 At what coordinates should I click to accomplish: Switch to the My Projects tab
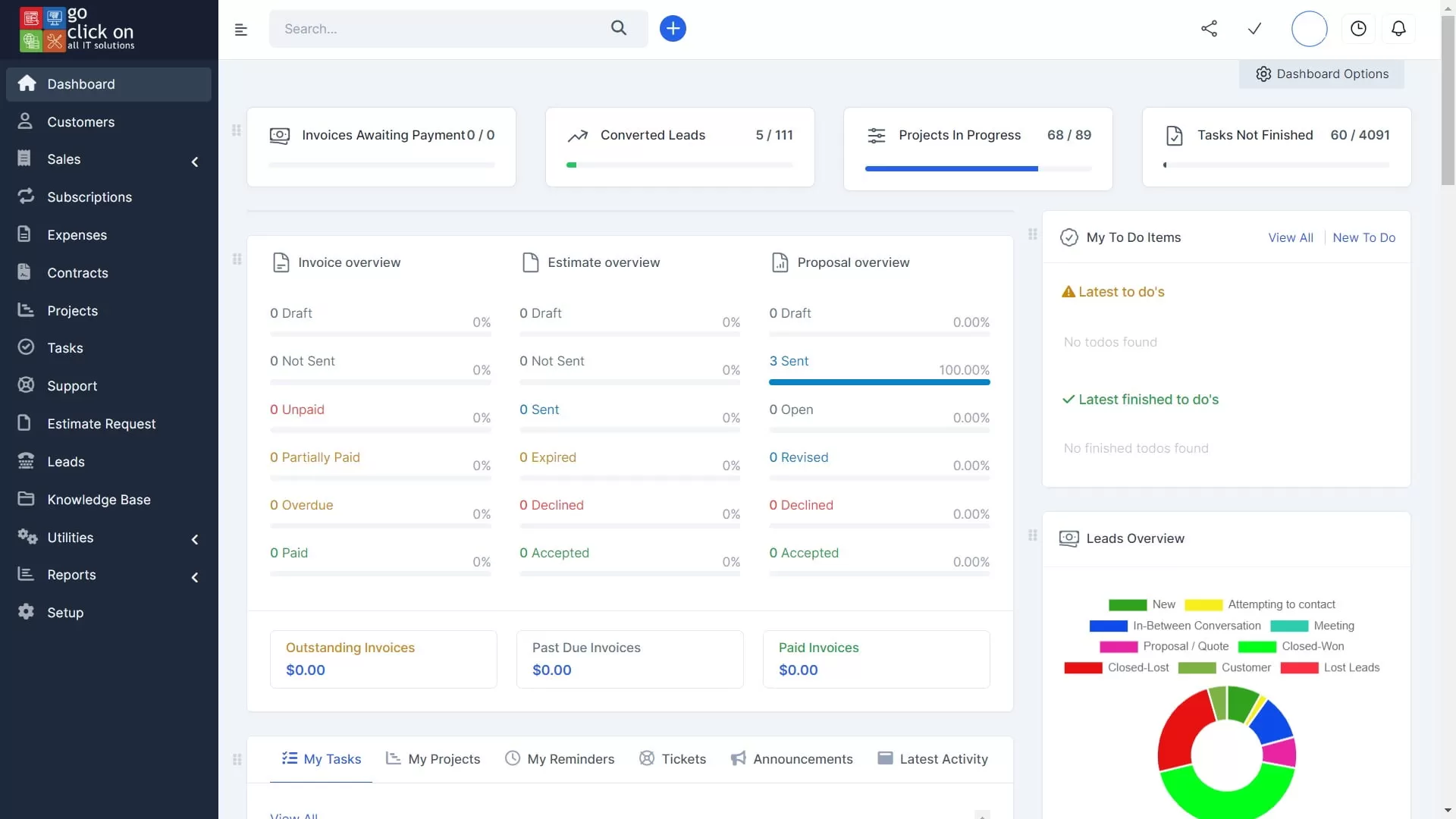433,759
